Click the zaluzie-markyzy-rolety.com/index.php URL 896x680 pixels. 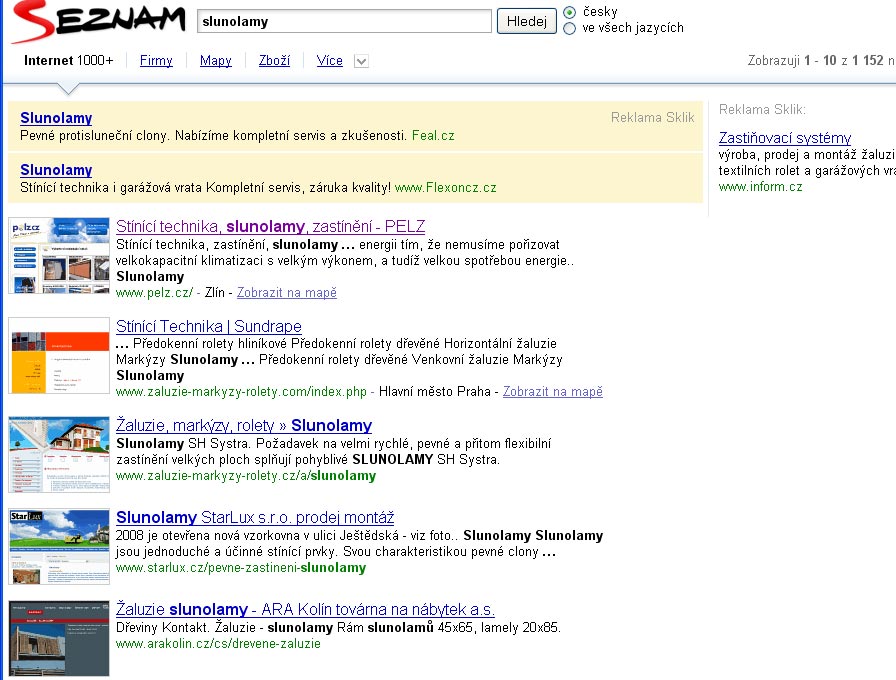tap(241, 391)
